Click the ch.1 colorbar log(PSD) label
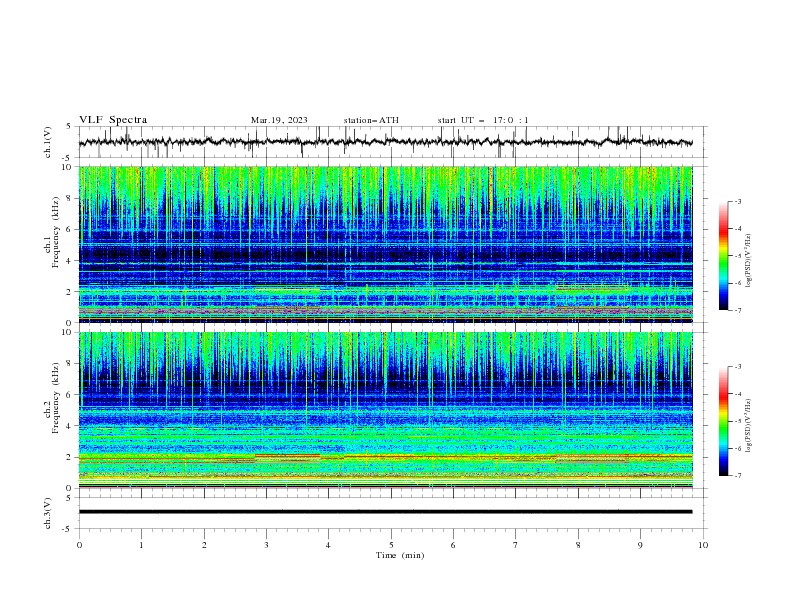 [749, 261]
